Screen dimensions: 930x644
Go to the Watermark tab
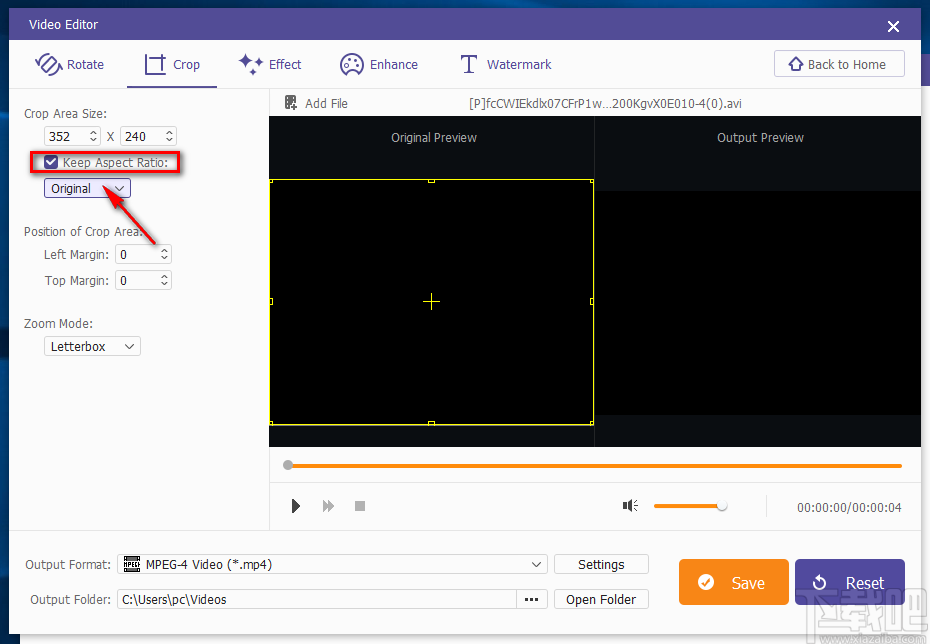506,64
